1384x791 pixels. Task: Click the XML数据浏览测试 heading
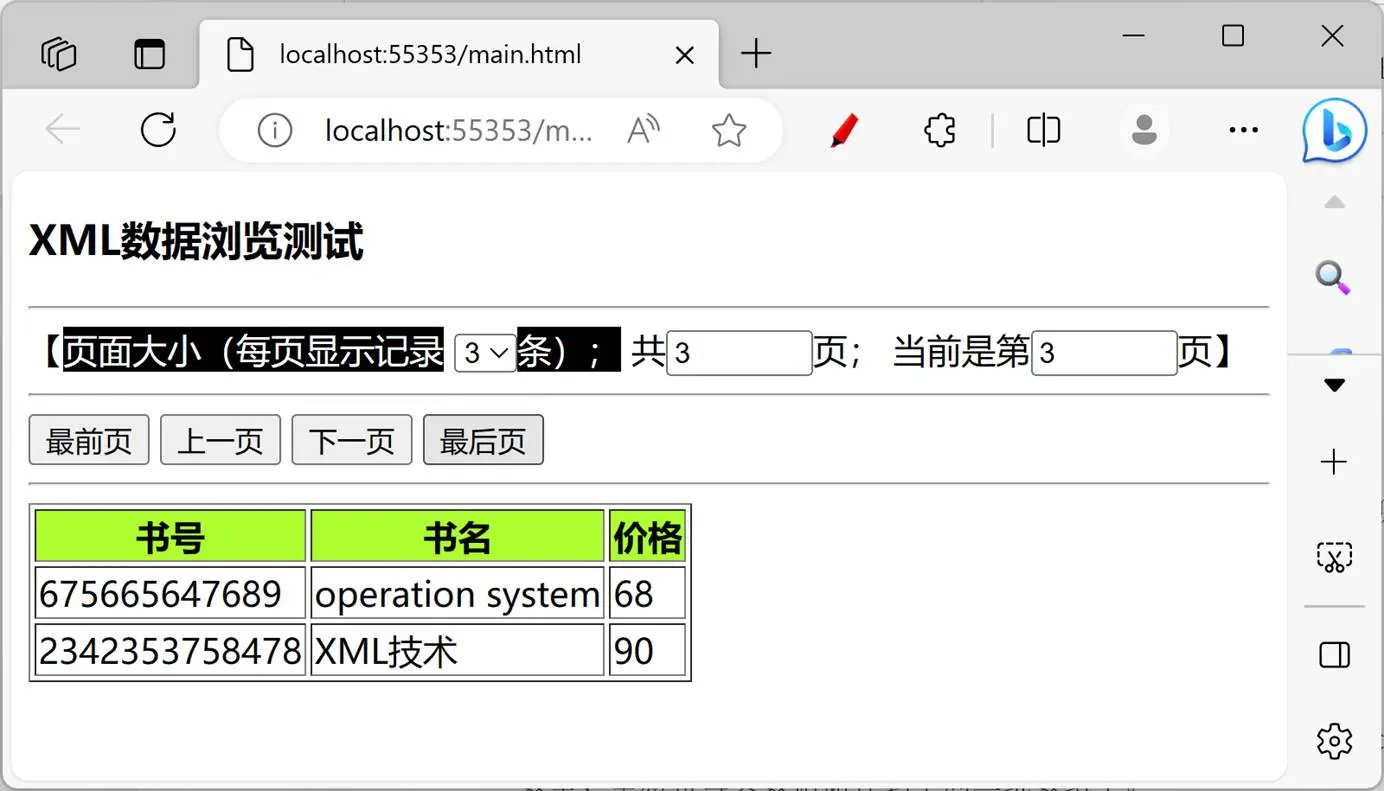196,242
